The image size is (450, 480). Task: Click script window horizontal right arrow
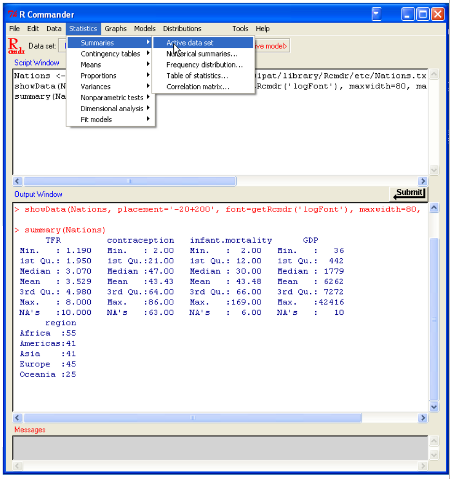point(423,181)
